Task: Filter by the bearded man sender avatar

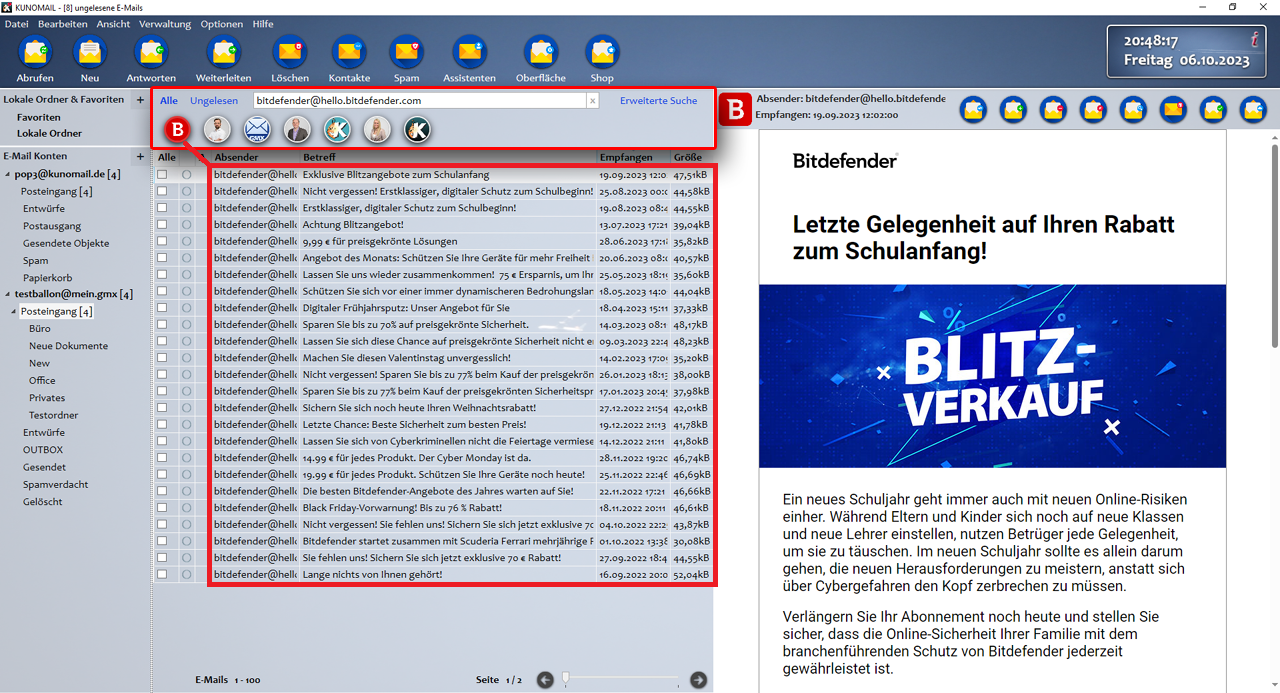Action: tap(217, 129)
